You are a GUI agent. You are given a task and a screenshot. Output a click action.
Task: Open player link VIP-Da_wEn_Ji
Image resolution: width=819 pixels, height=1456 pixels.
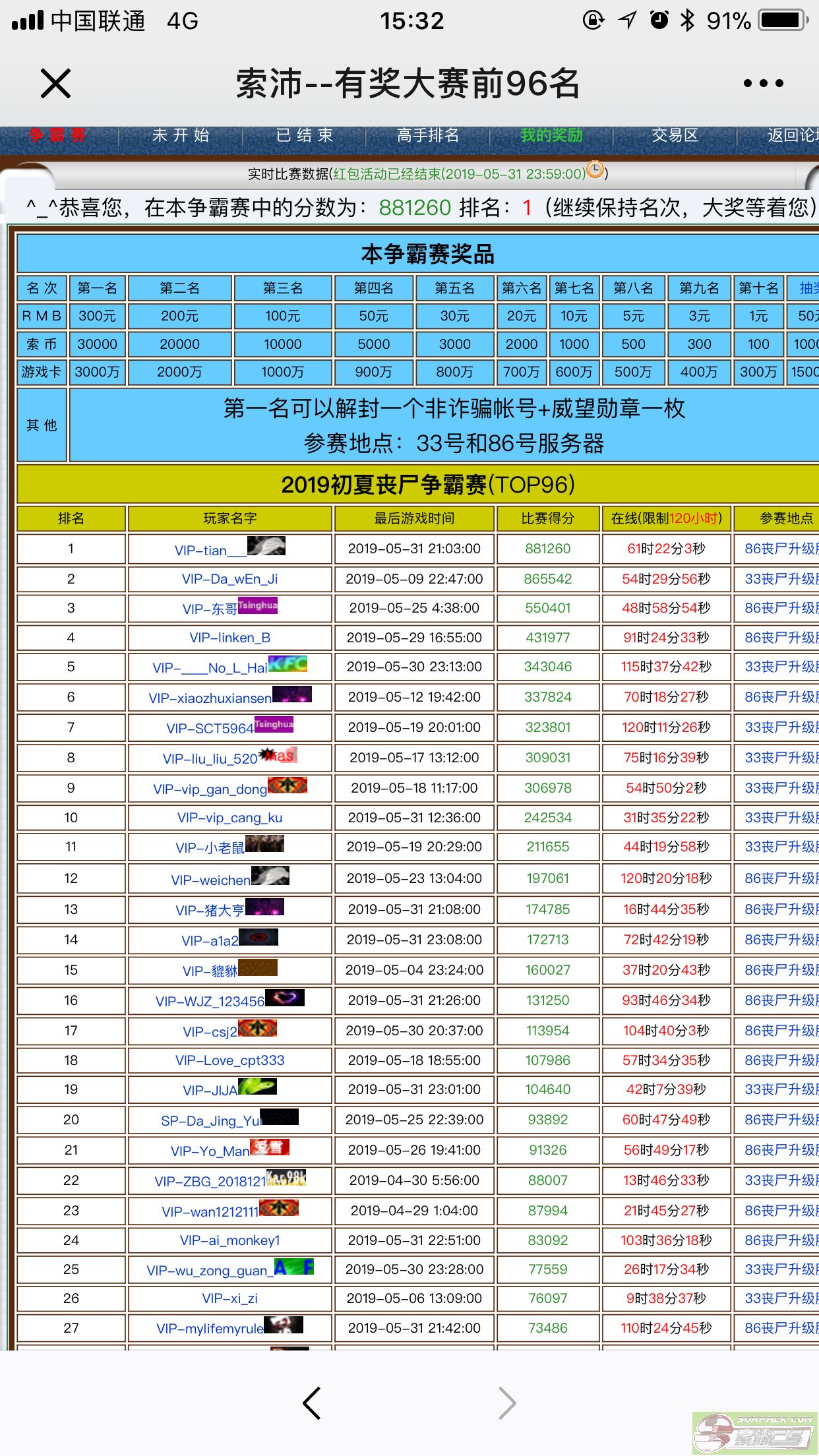(229, 579)
